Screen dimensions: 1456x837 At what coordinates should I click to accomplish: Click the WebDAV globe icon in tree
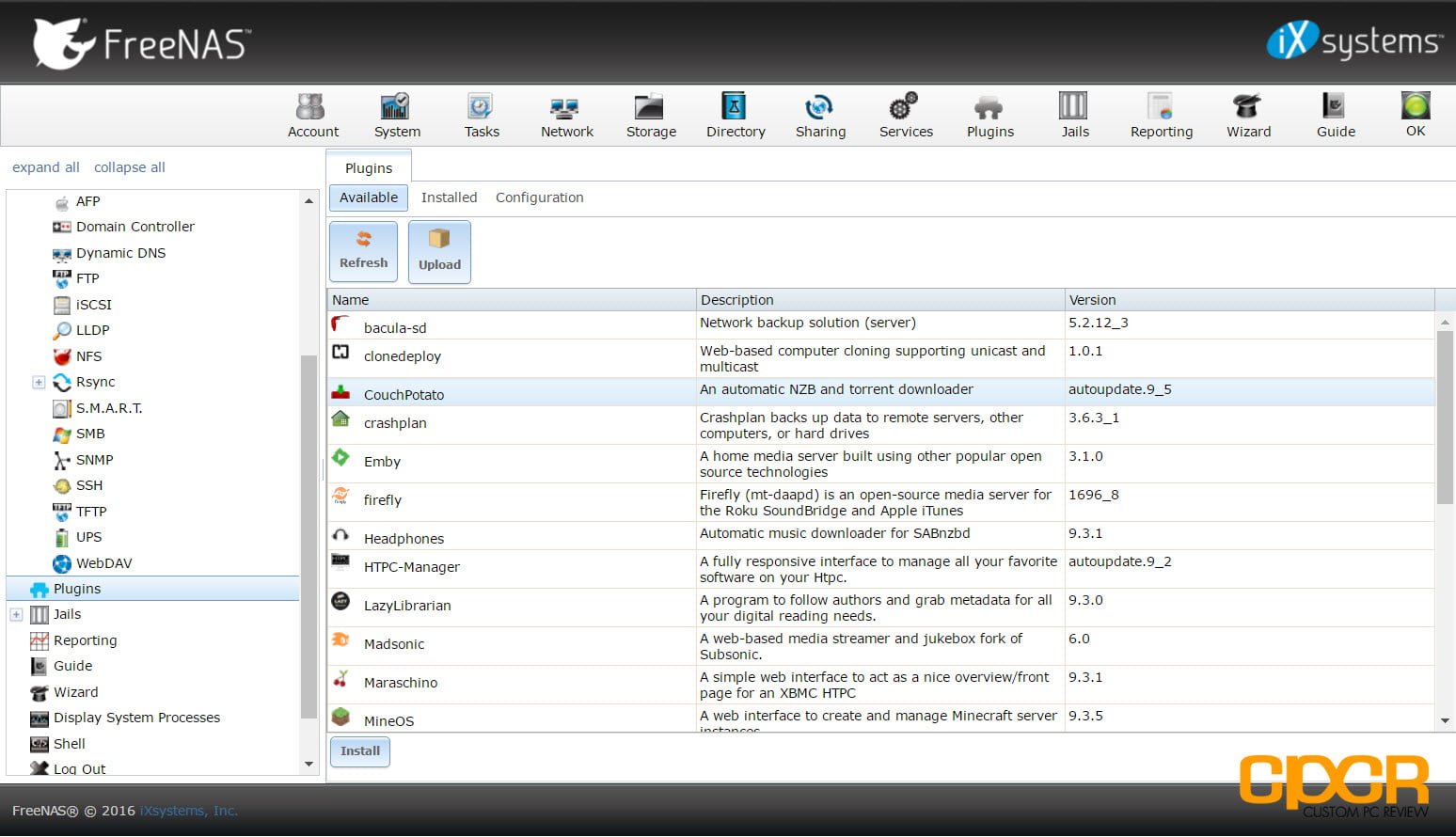point(62,563)
